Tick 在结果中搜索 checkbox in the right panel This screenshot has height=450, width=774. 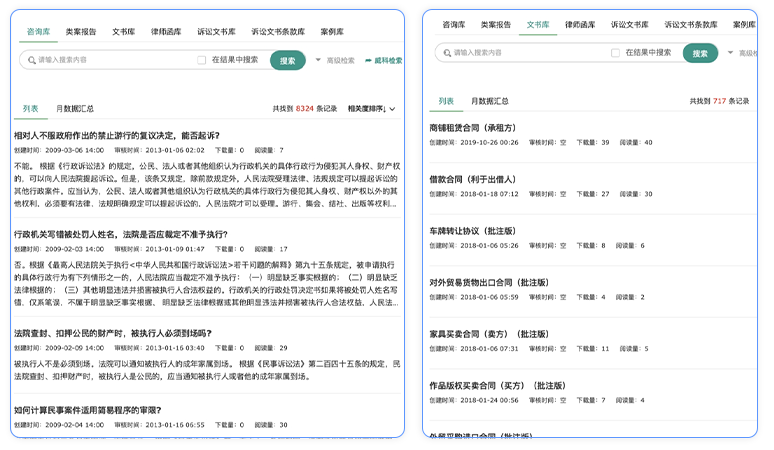(616, 53)
